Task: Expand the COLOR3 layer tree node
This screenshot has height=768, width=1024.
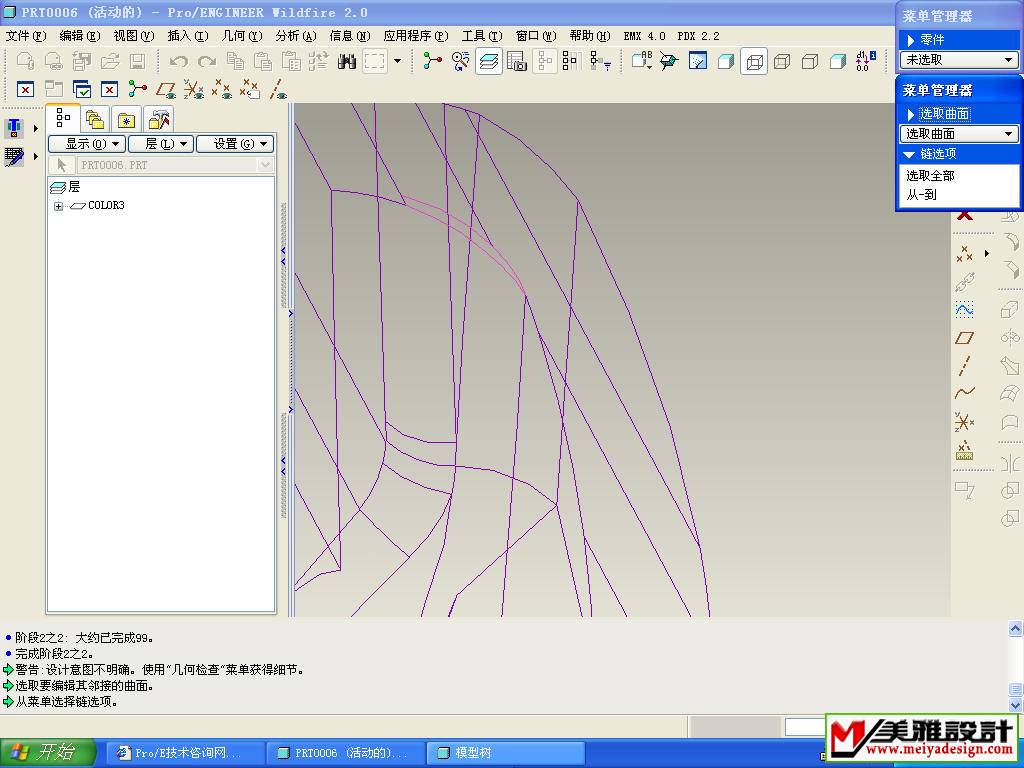Action: (x=59, y=206)
